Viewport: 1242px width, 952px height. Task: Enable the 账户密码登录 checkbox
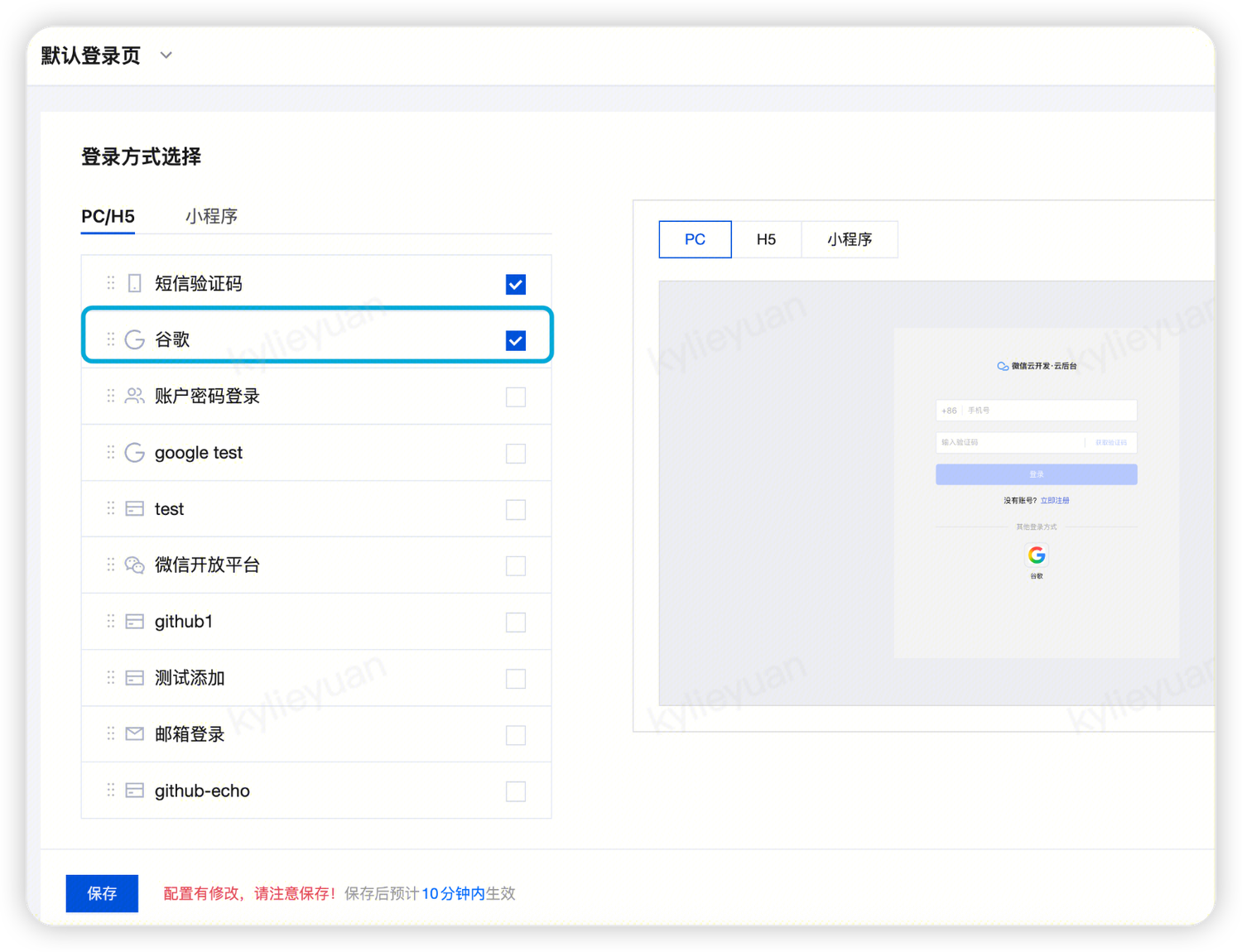(x=515, y=397)
